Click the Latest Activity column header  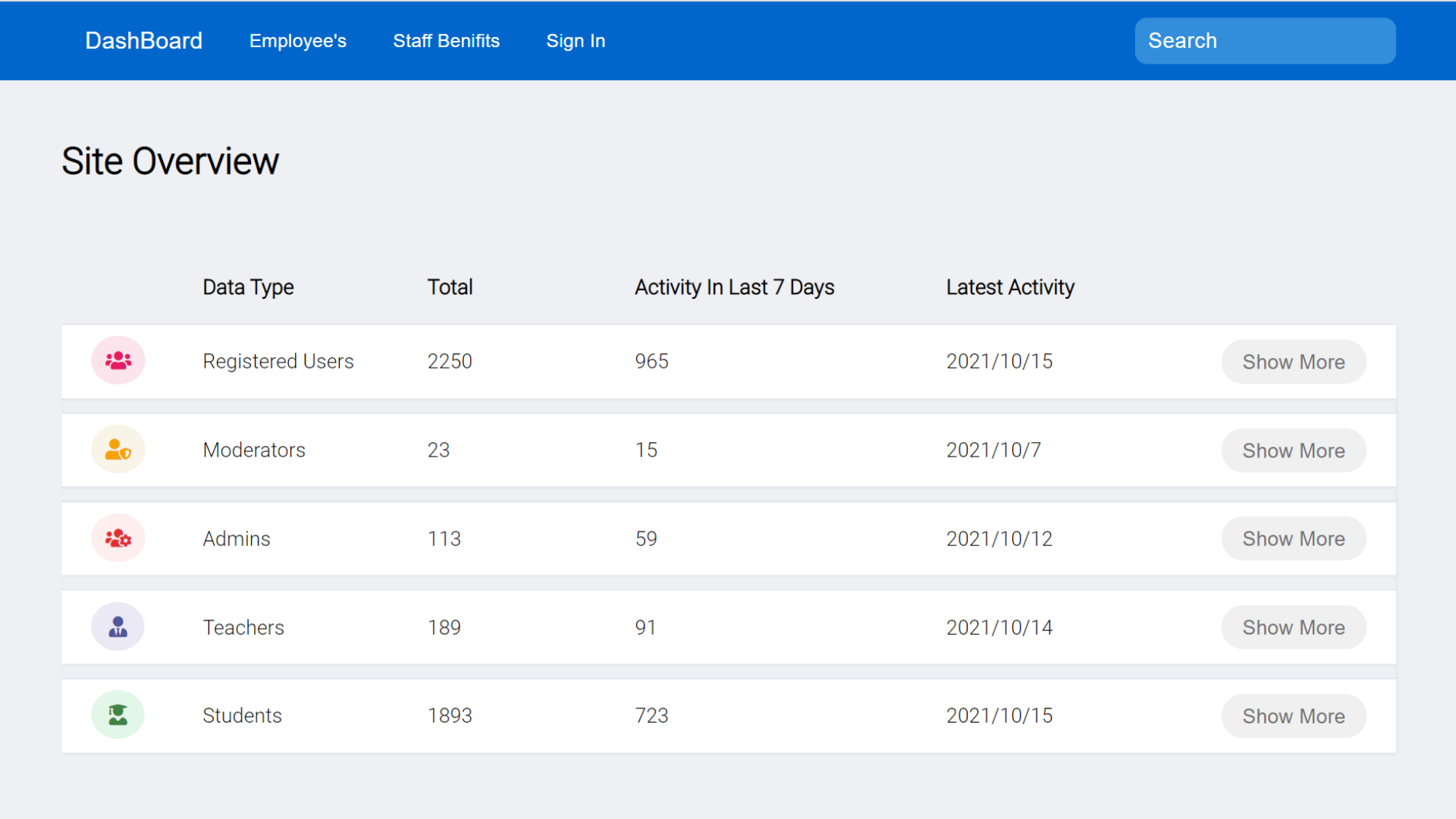pyautogui.click(x=1009, y=287)
